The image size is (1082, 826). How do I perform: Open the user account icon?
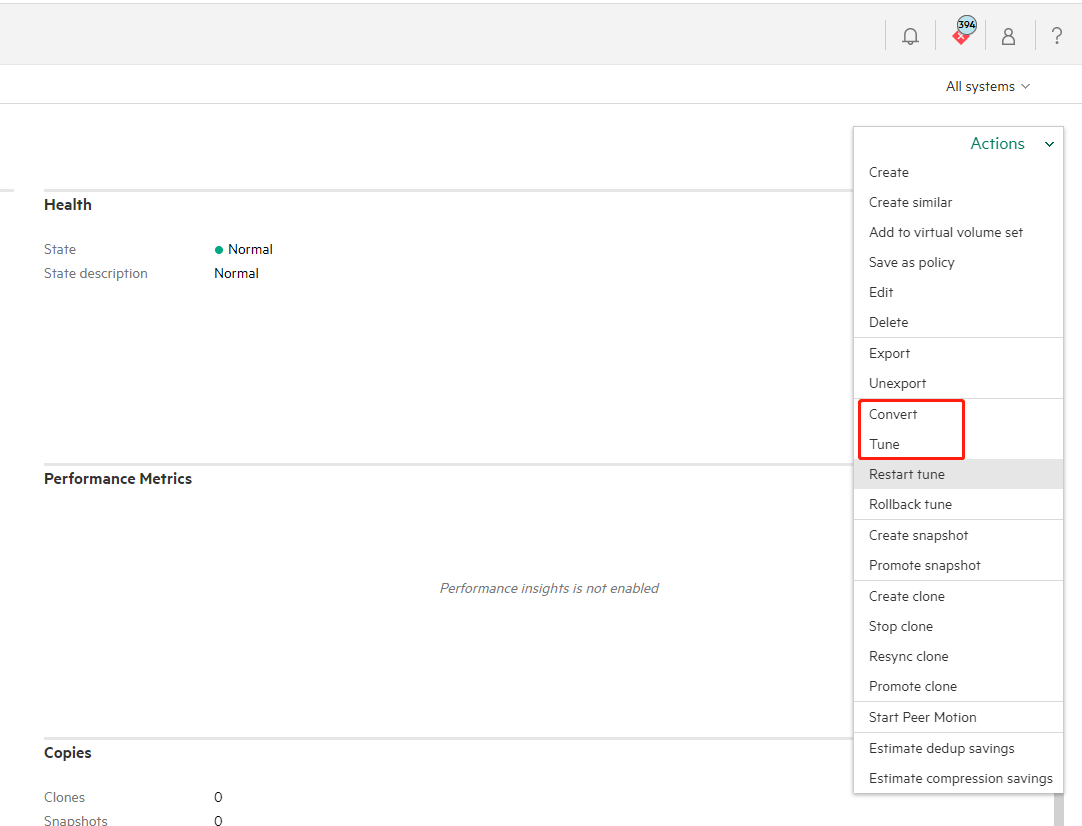click(1008, 36)
